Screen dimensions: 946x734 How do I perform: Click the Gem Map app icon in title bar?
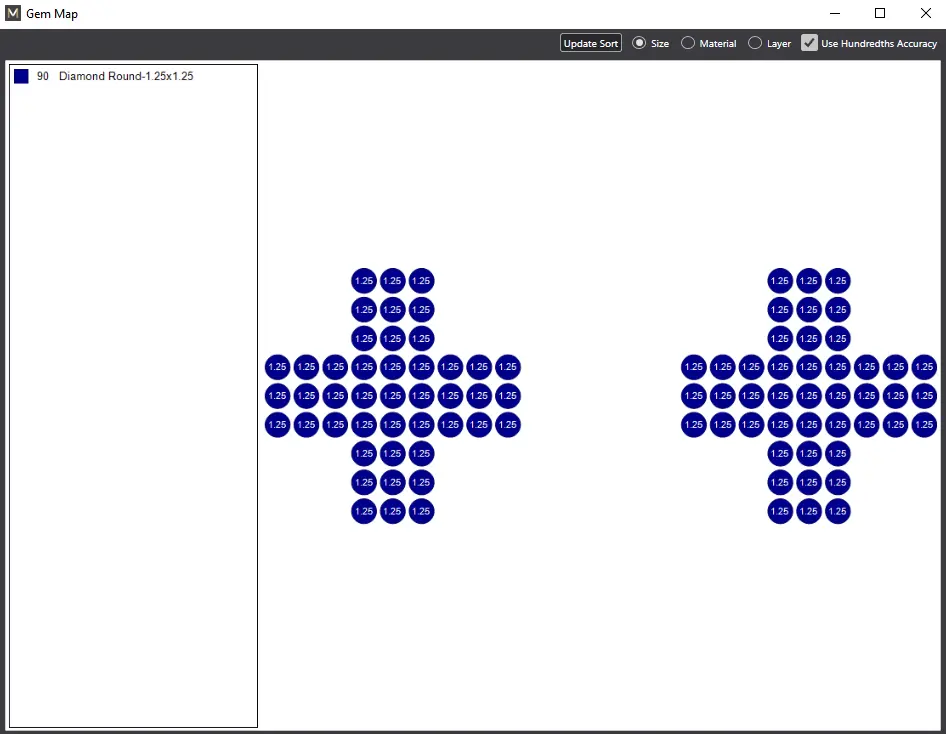point(13,14)
